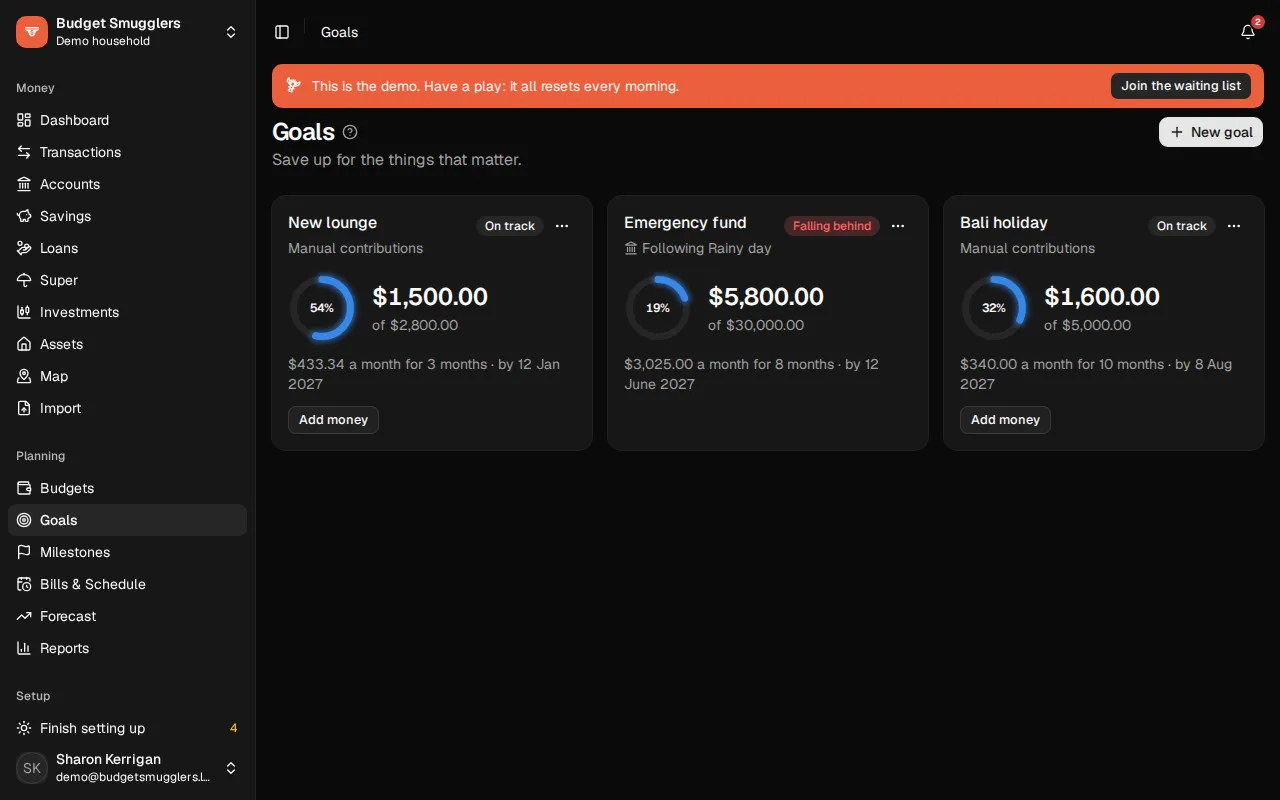Screen dimensions: 1280x800
Task: Open the Emergency fund options menu
Action: 898,226
